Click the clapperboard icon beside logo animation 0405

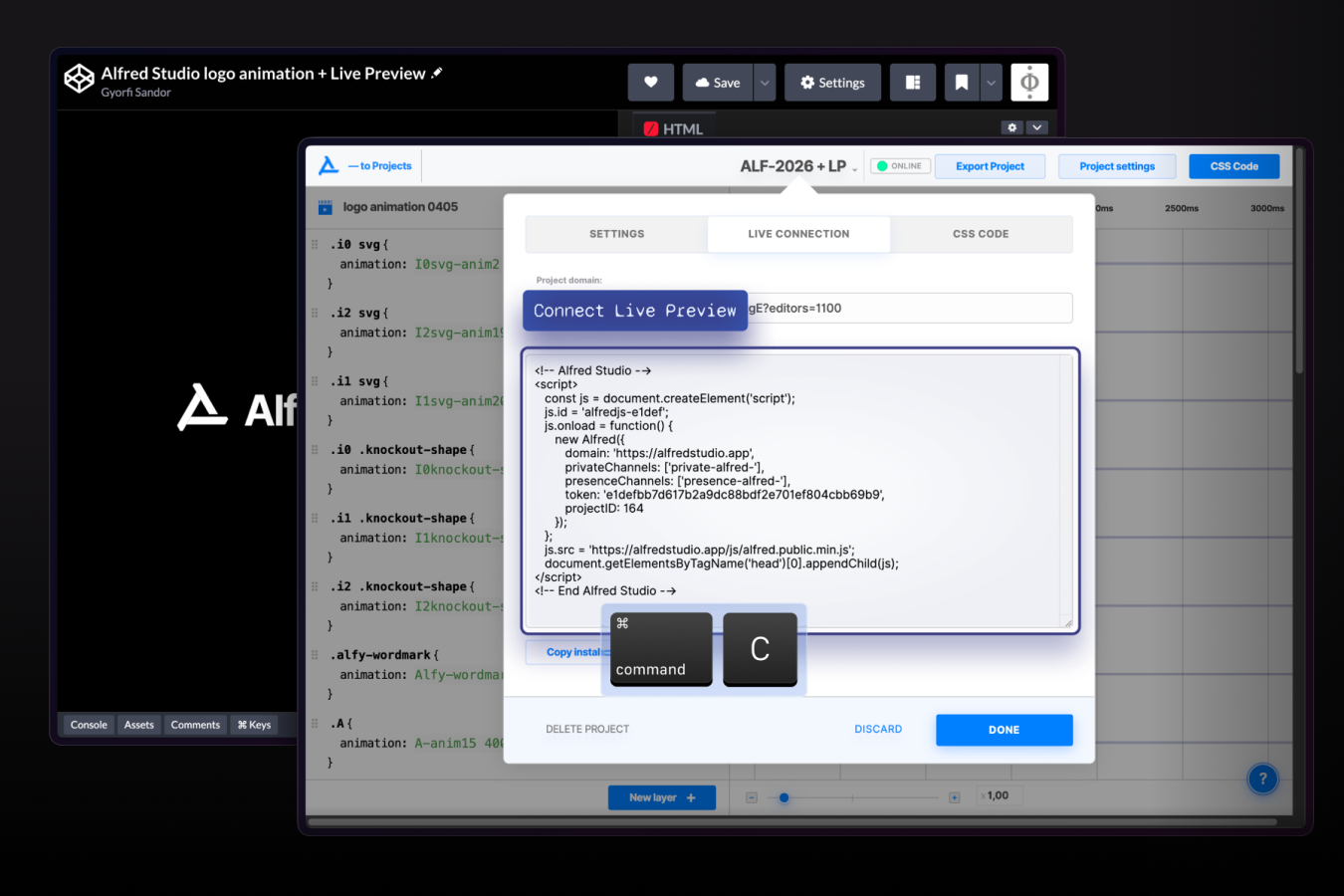tap(325, 207)
